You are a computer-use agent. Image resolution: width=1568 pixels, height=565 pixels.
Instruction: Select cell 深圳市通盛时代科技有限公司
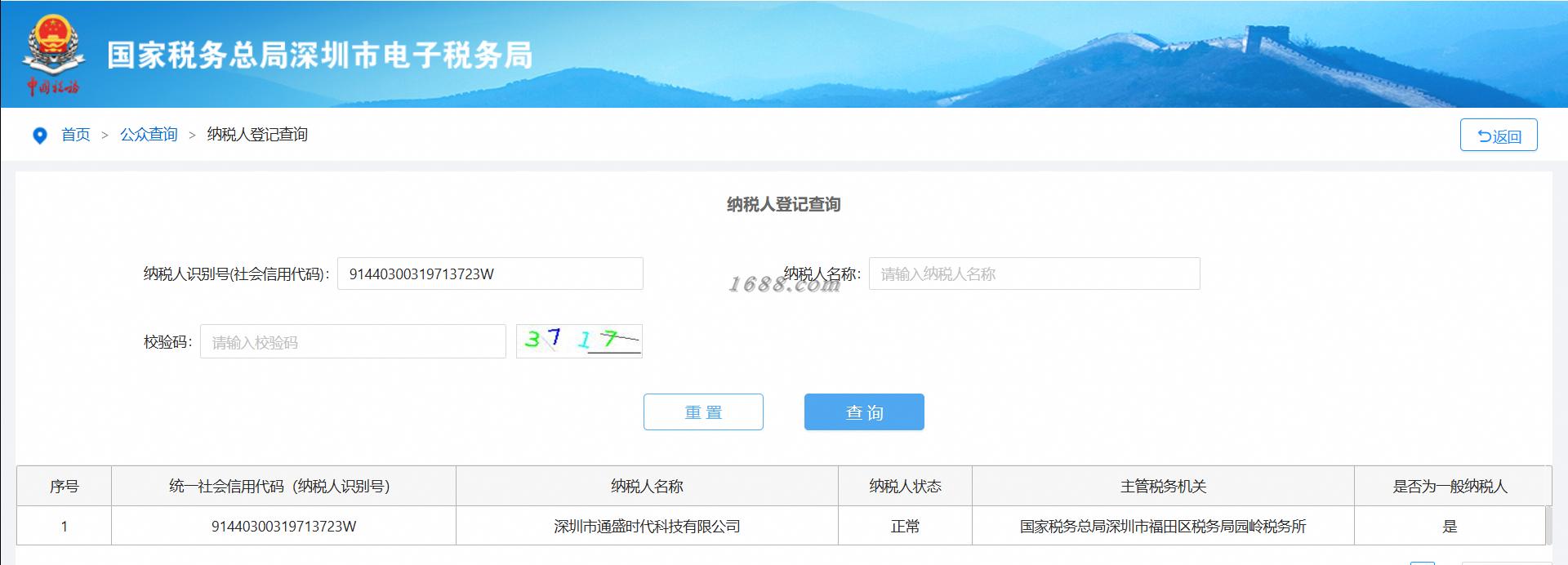click(x=647, y=527)
